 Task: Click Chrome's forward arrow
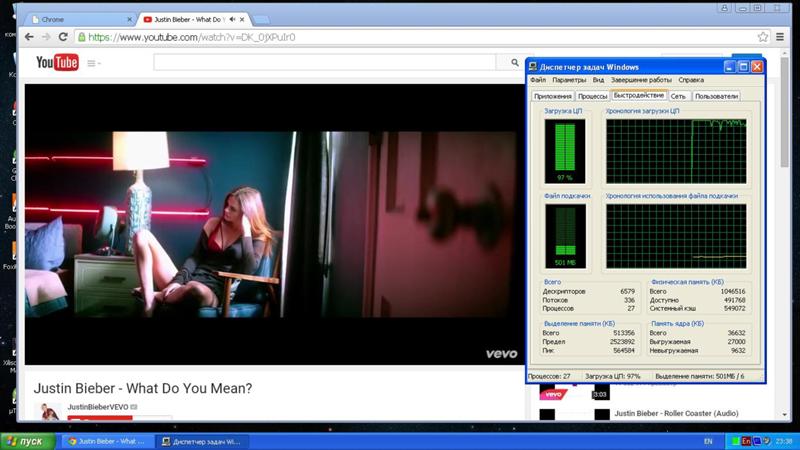(46, 37)
